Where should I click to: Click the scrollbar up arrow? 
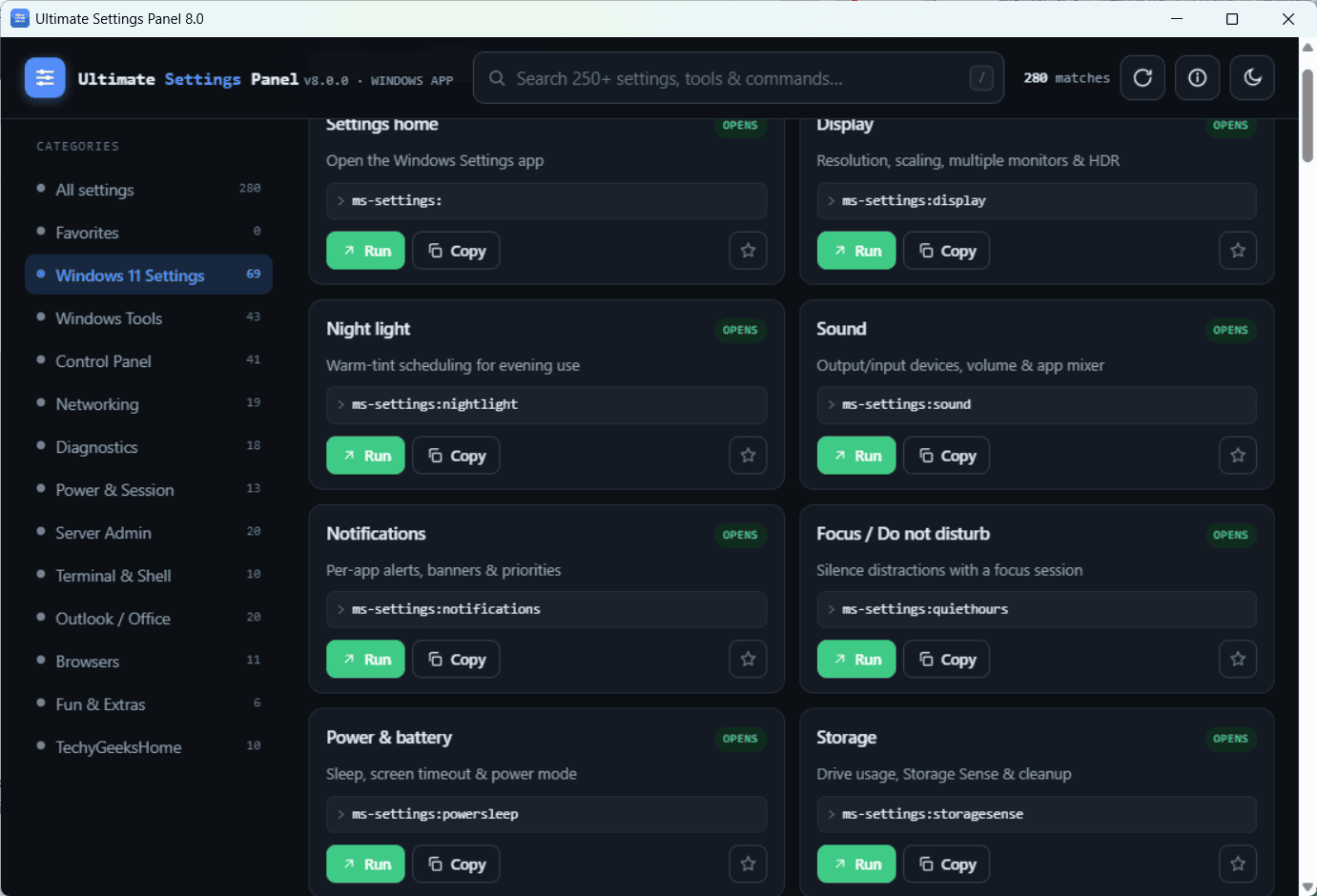point(1308,47)
